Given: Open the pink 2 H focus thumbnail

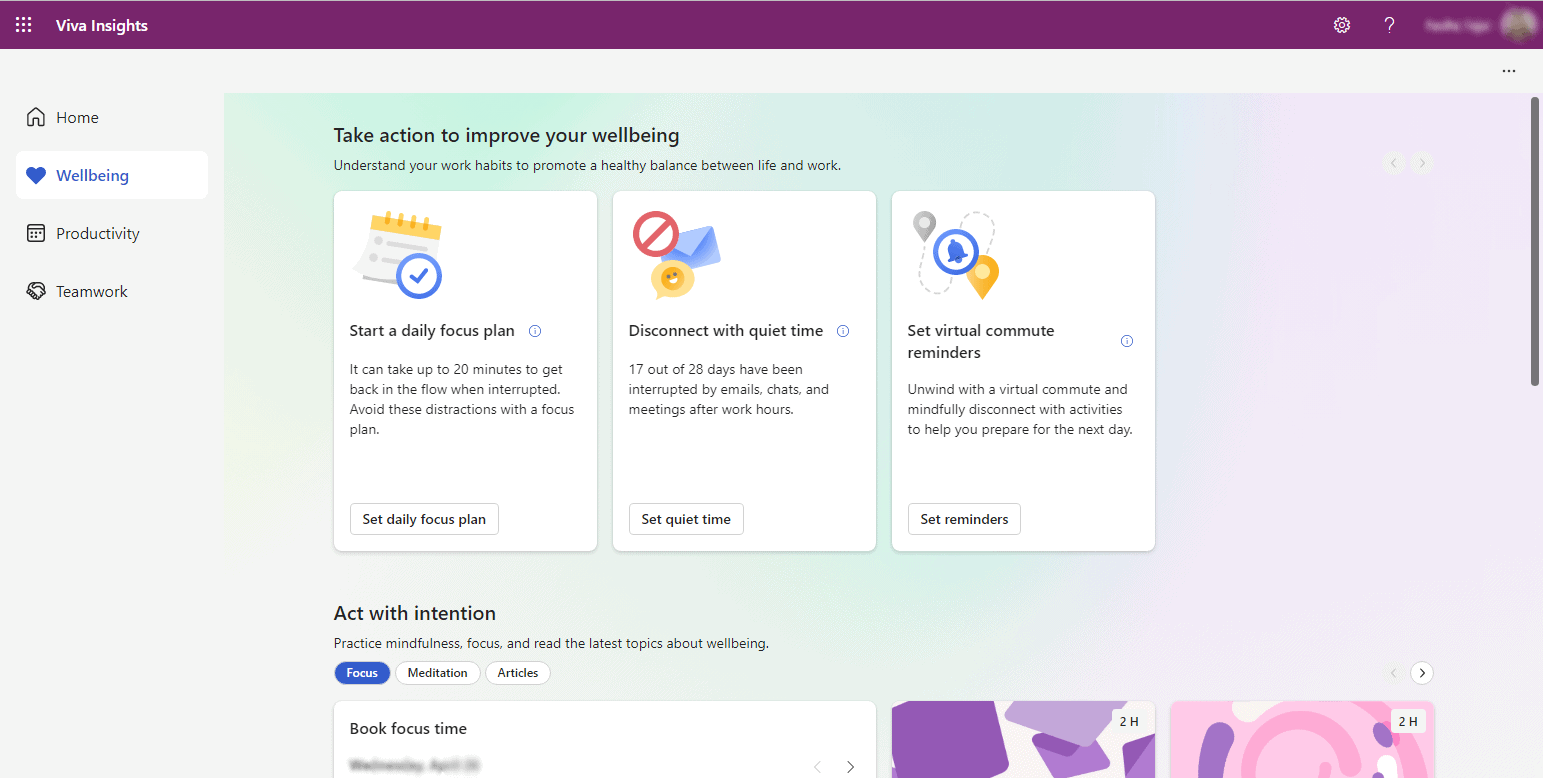Looking at the screenshot, I should (x=1302, y=739).
